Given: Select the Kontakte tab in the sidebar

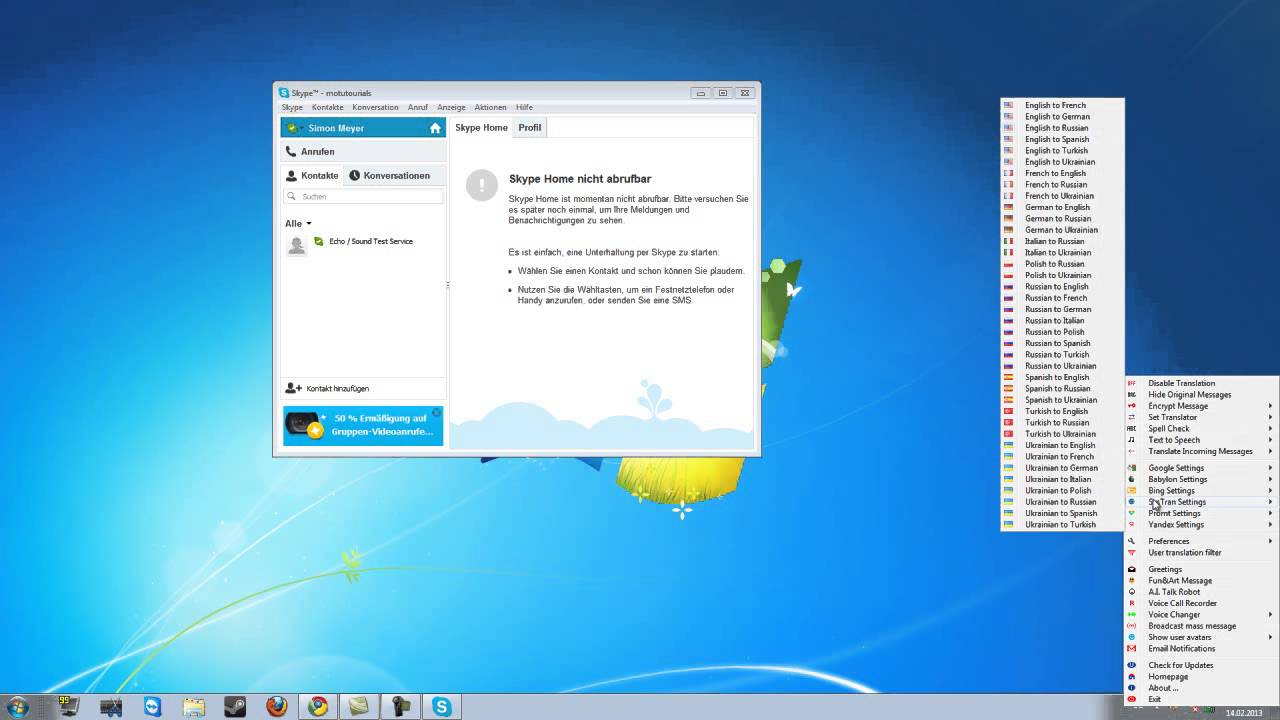Looking at the screenshot, I should click(312, 175).
